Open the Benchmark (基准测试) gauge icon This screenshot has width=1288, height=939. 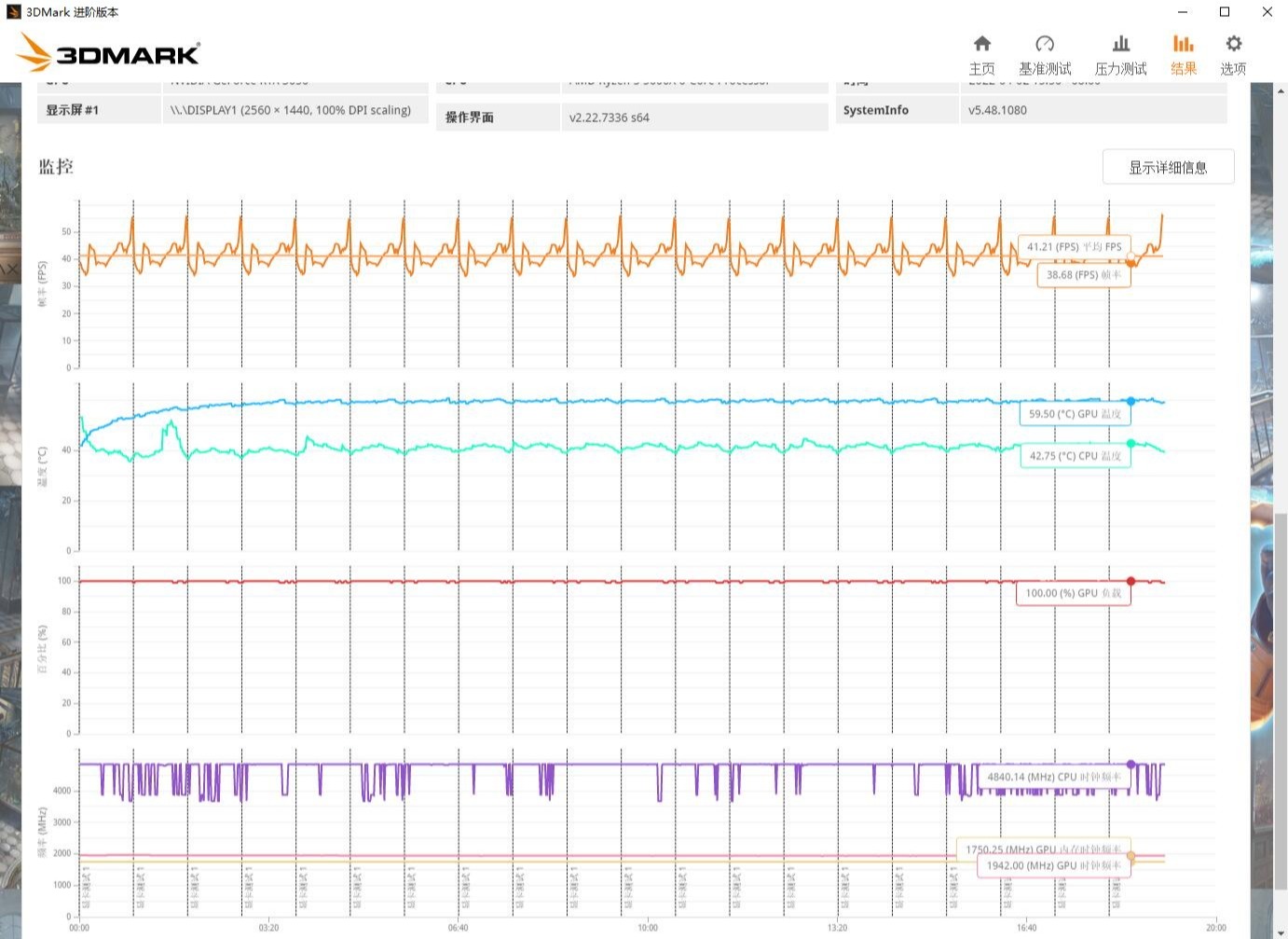1044,55
